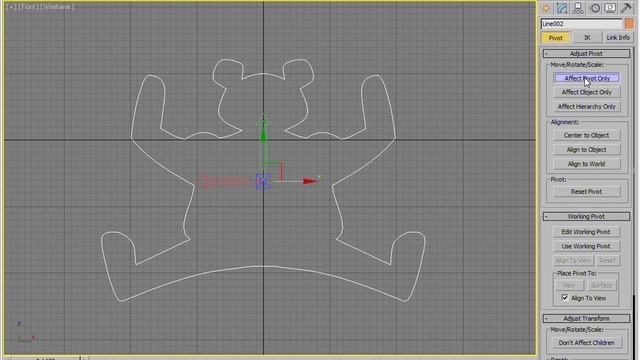
Task: Collapse the Adjust Pivot rollout
Action: tap(586, 53)
